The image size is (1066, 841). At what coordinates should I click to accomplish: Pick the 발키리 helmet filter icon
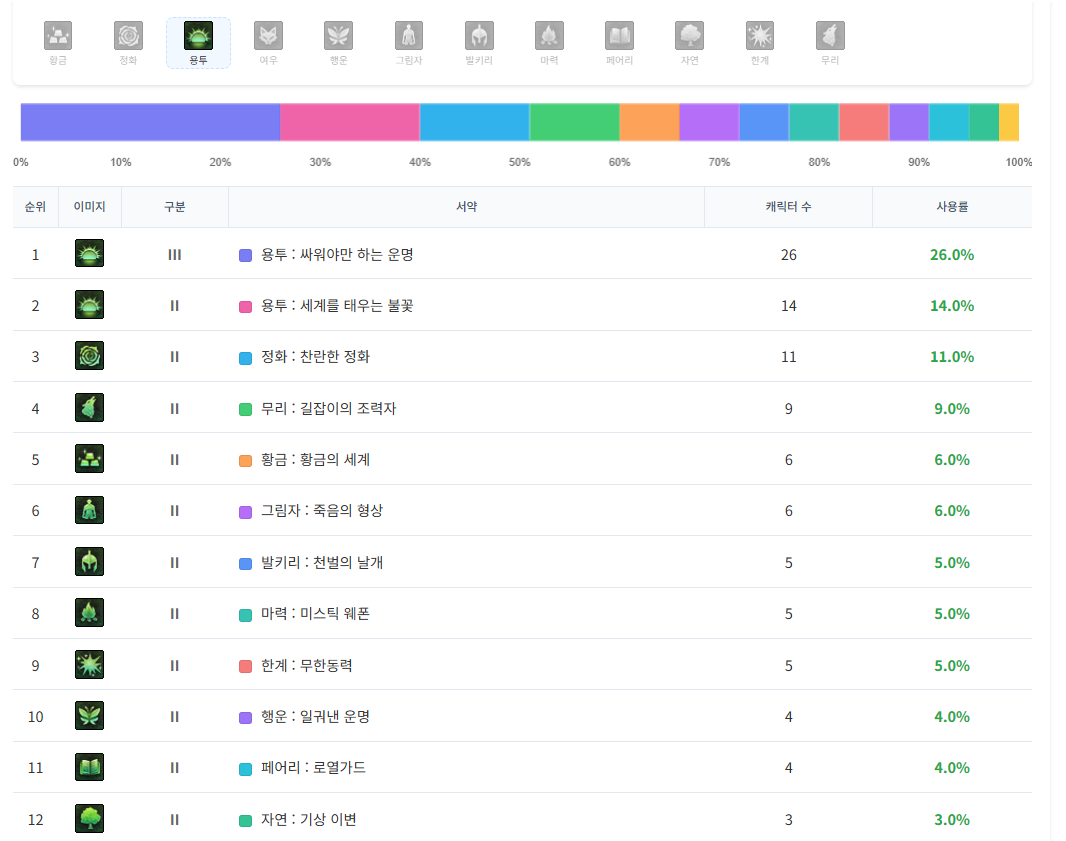[x=479, y=37]
